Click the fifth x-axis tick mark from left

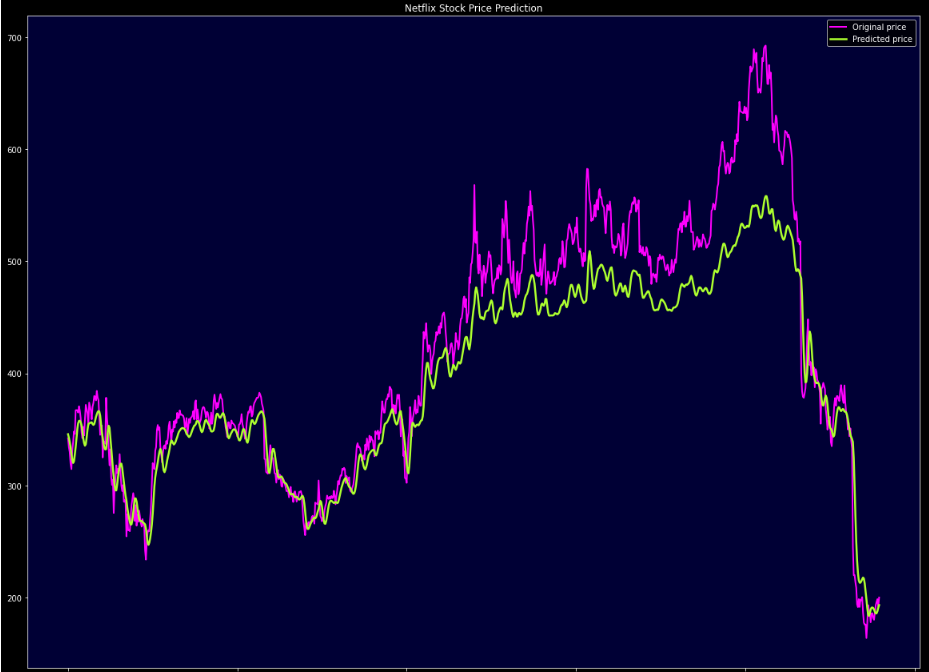[x=745, y=668]
